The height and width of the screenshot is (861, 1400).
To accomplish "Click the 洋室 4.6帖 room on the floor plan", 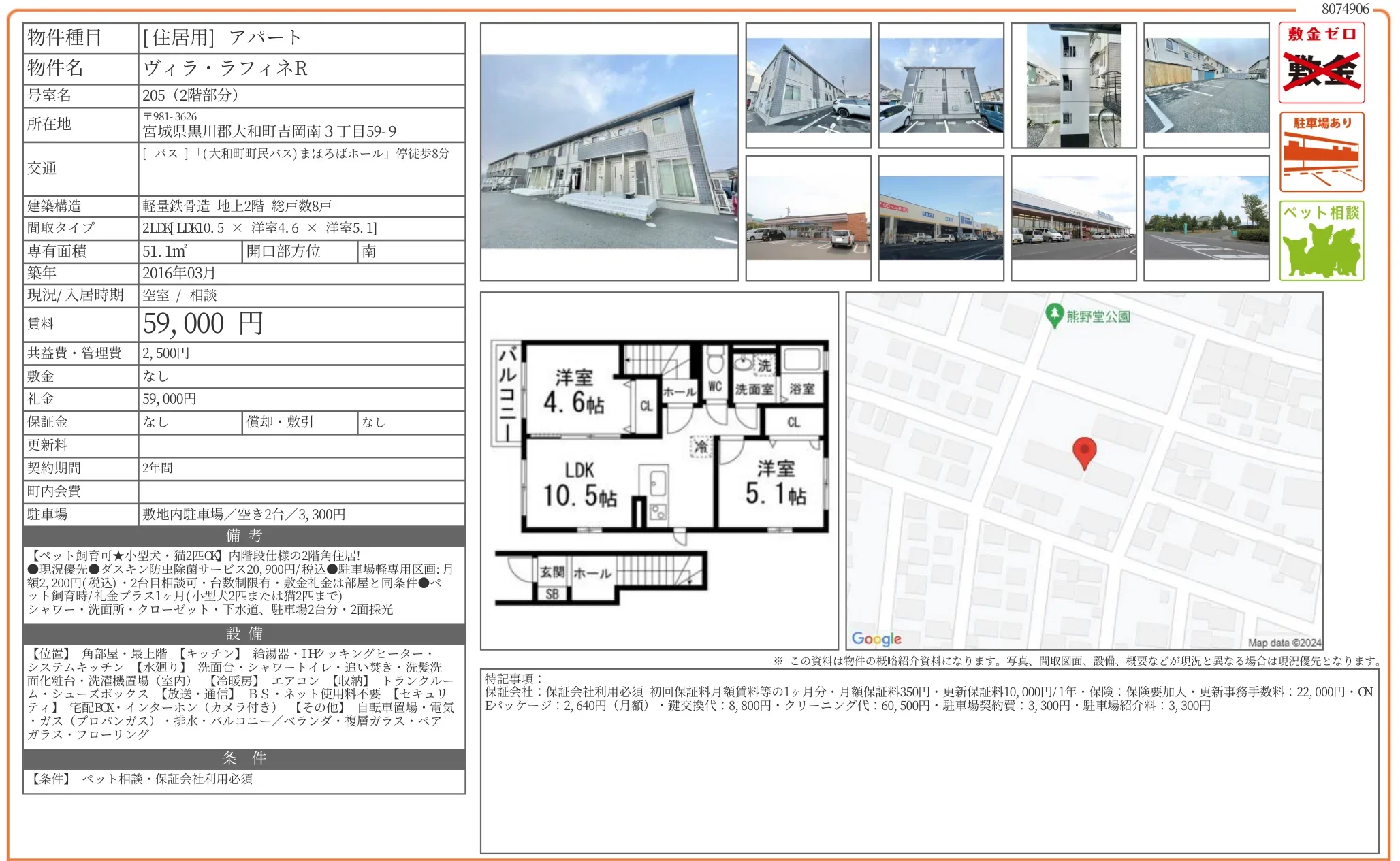I will point(573,391).
